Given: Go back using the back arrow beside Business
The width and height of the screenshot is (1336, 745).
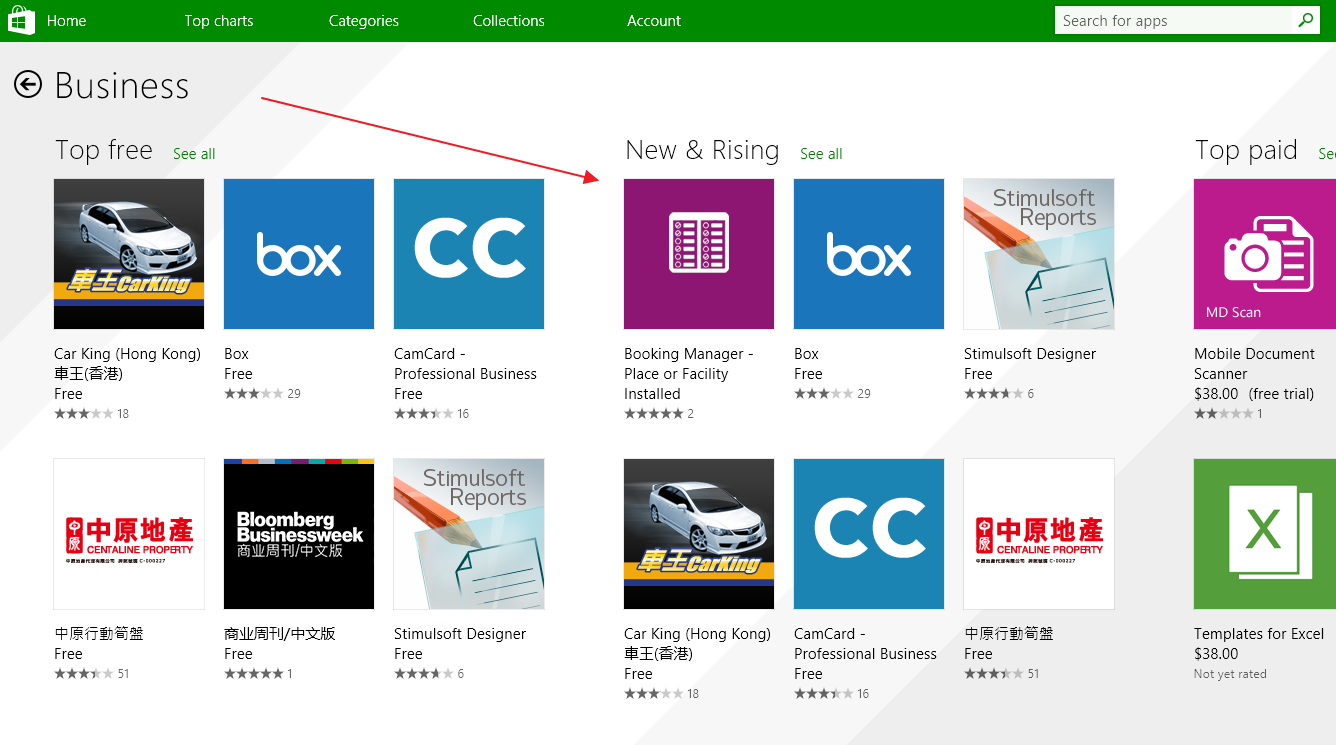Looking at the screenshot, I should [x=28, y=85].
